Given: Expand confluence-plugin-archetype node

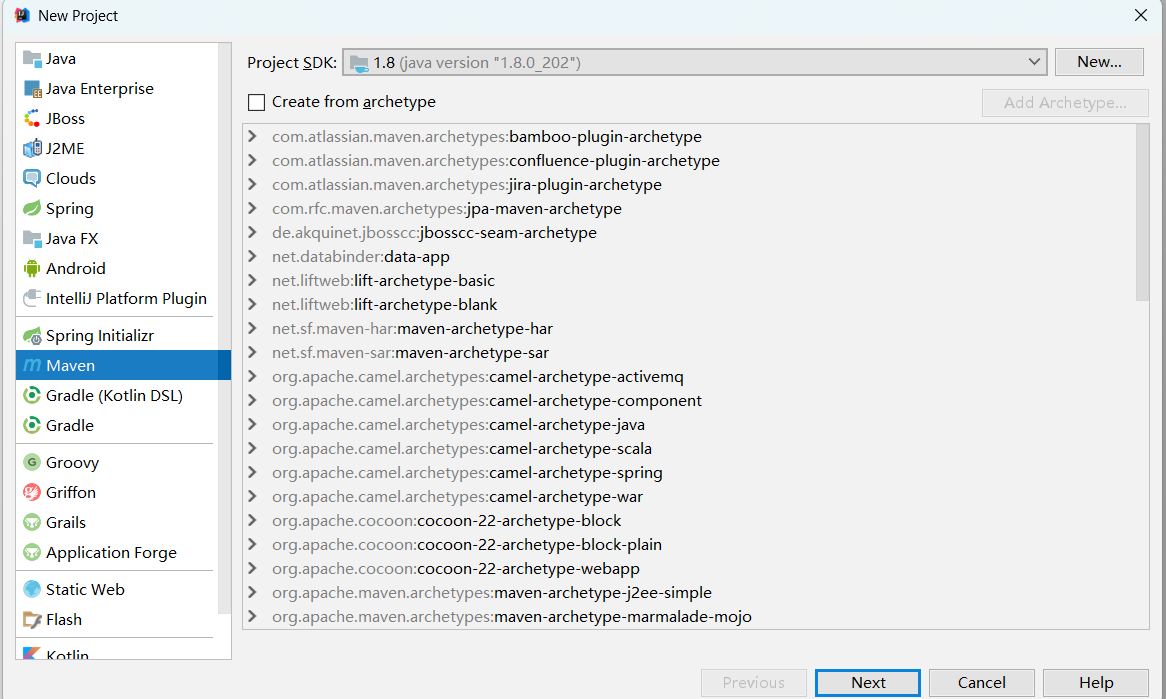Looking at the screenshot, I should (252, 160).
